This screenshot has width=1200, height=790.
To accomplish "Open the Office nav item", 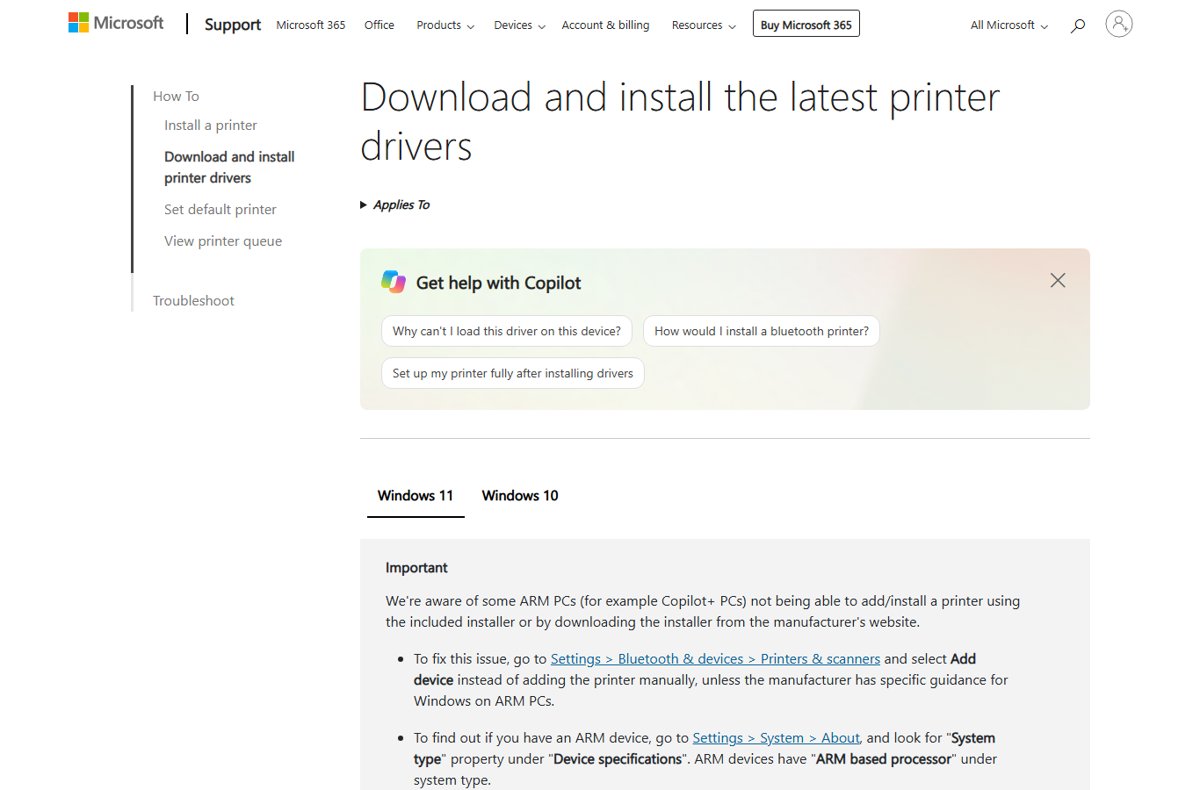I will (x=379, y=25).
